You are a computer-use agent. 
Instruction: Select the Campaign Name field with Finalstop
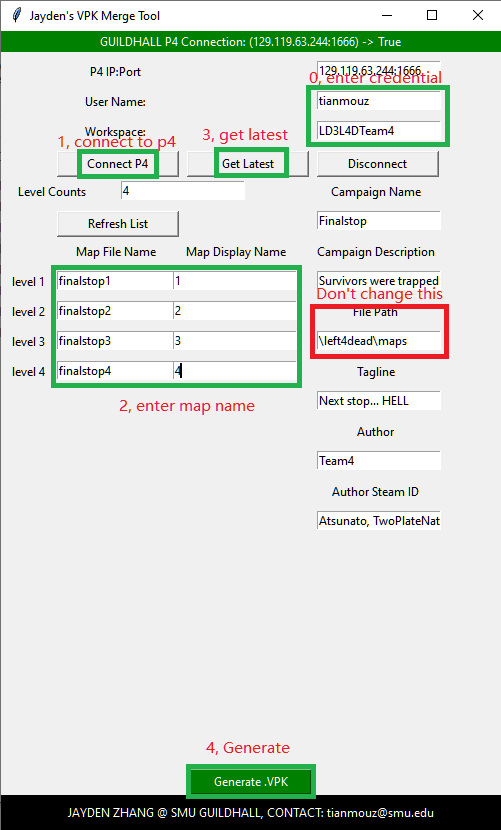click(x=379, y=221)
